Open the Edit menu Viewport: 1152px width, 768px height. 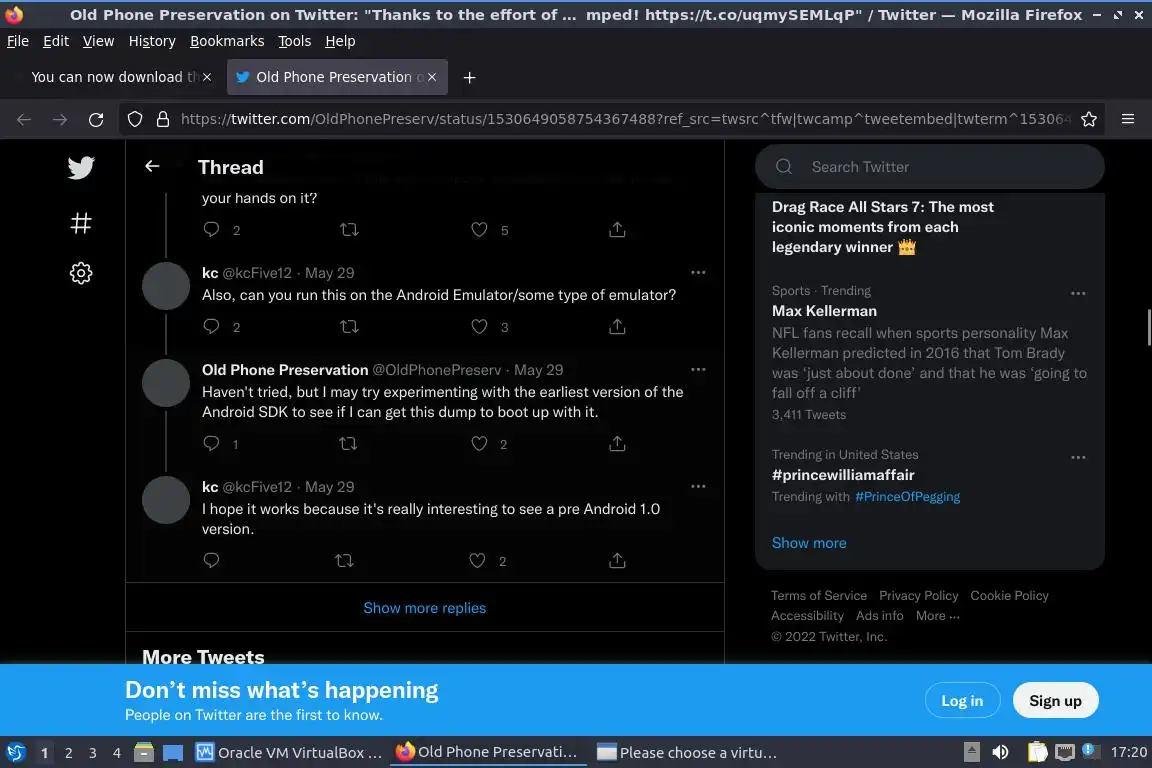click(56, 41)
